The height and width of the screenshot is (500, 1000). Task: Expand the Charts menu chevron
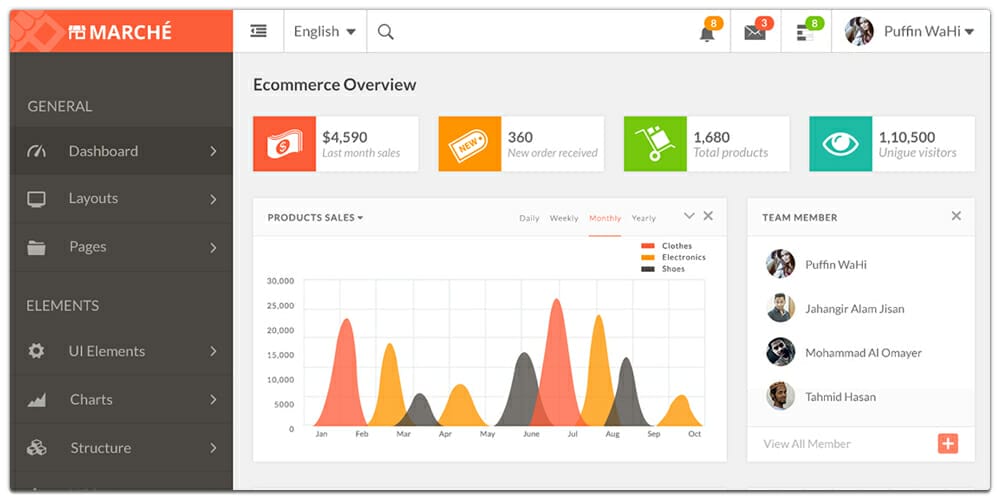tap(213, 400)
